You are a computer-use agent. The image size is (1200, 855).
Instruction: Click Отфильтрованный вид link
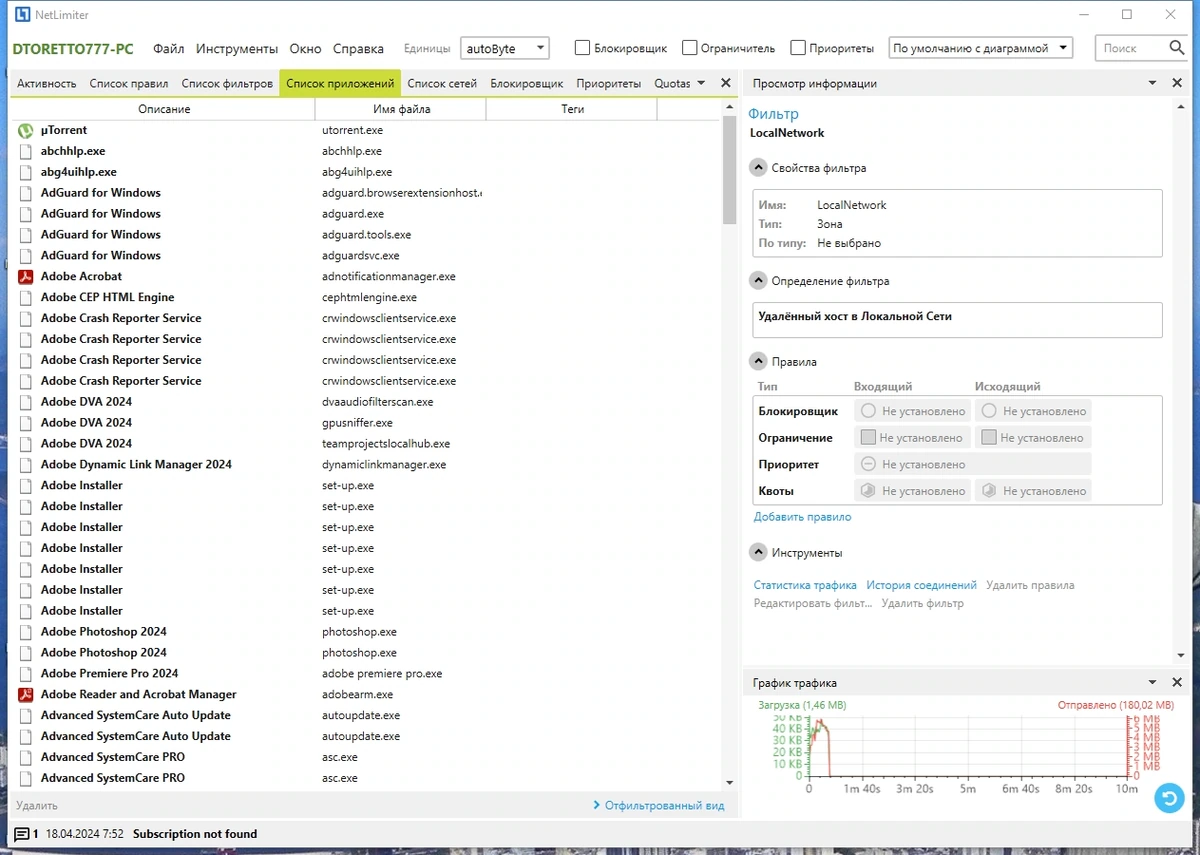click(664, 805)
